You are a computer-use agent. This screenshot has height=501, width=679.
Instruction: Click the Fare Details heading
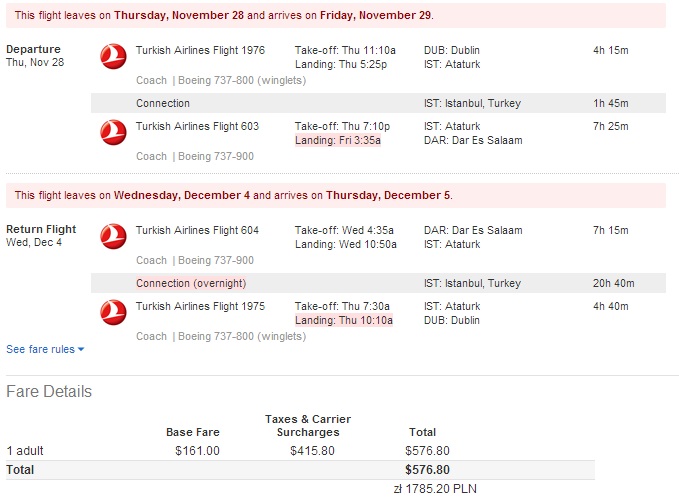coord(49,391)
